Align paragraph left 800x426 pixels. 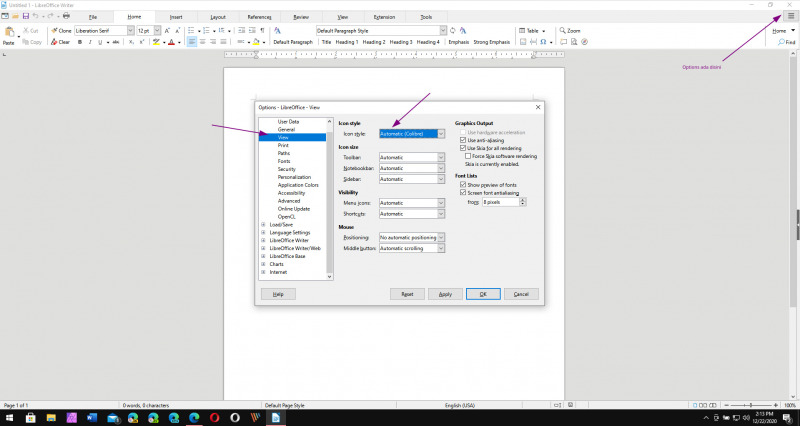192,42
